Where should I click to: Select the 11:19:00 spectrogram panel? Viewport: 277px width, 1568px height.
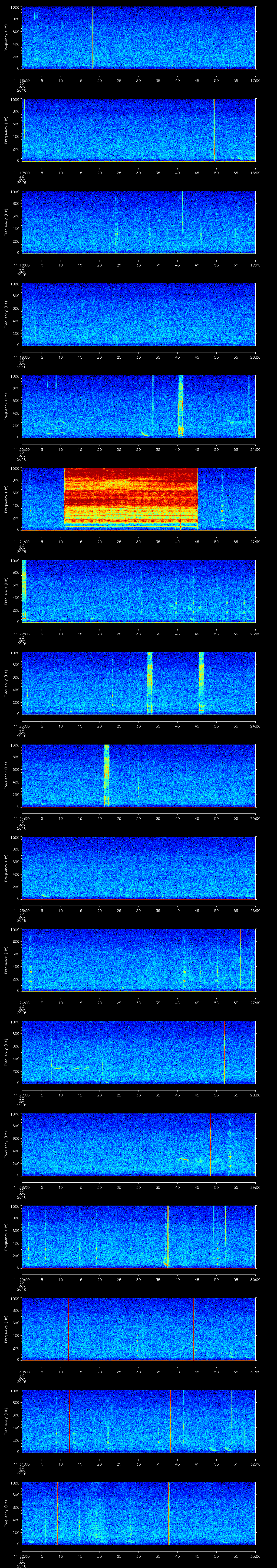(138, 314)
